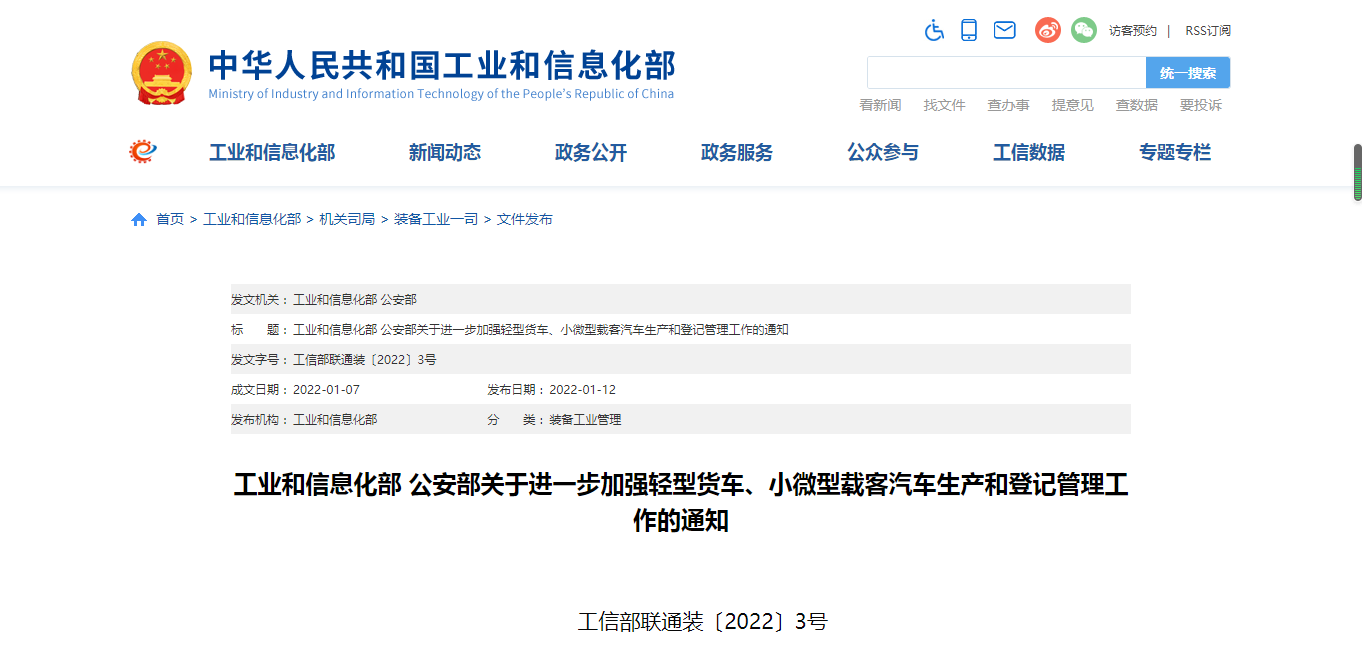The width and height of the screenshot is (1362, 663).
Task: Click the email envelope icon
Action: (1005, 30)
